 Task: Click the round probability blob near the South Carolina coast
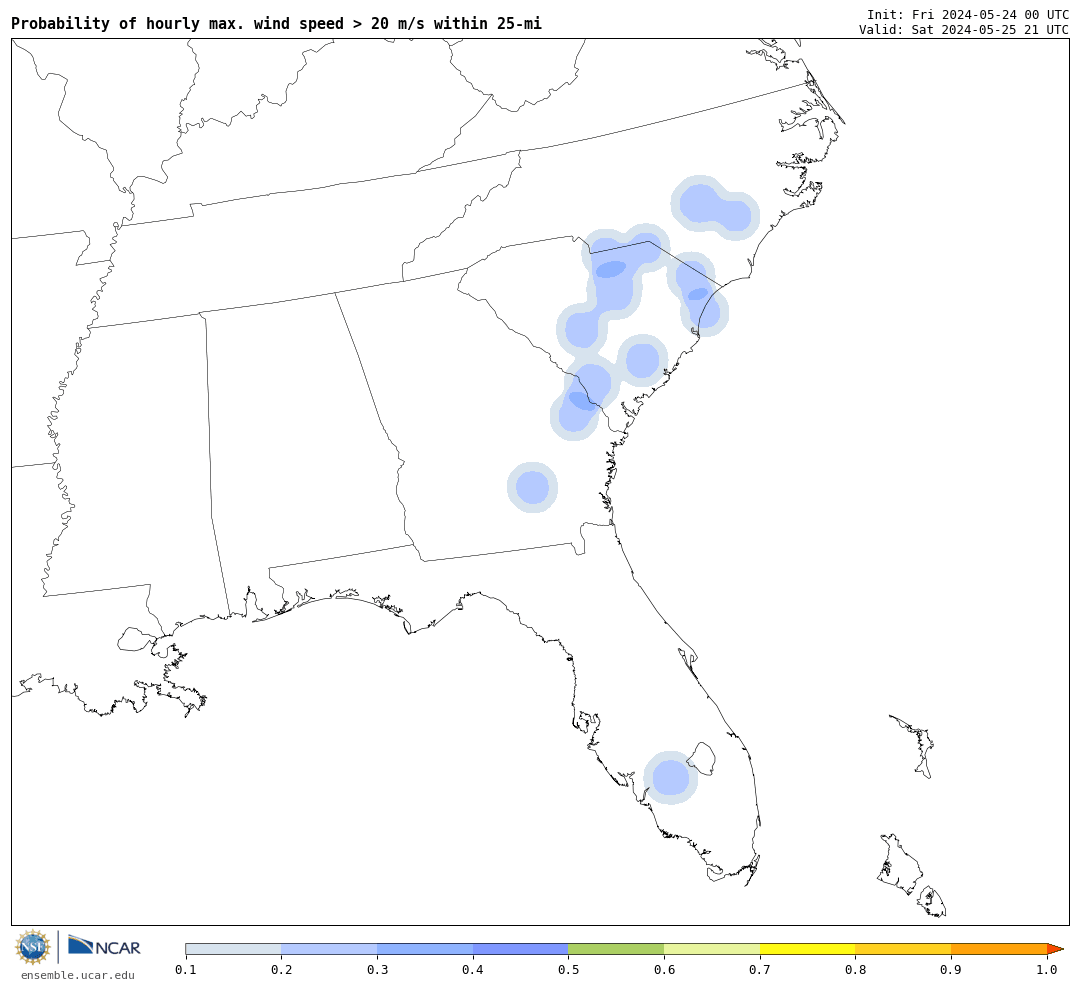point(642,360)
